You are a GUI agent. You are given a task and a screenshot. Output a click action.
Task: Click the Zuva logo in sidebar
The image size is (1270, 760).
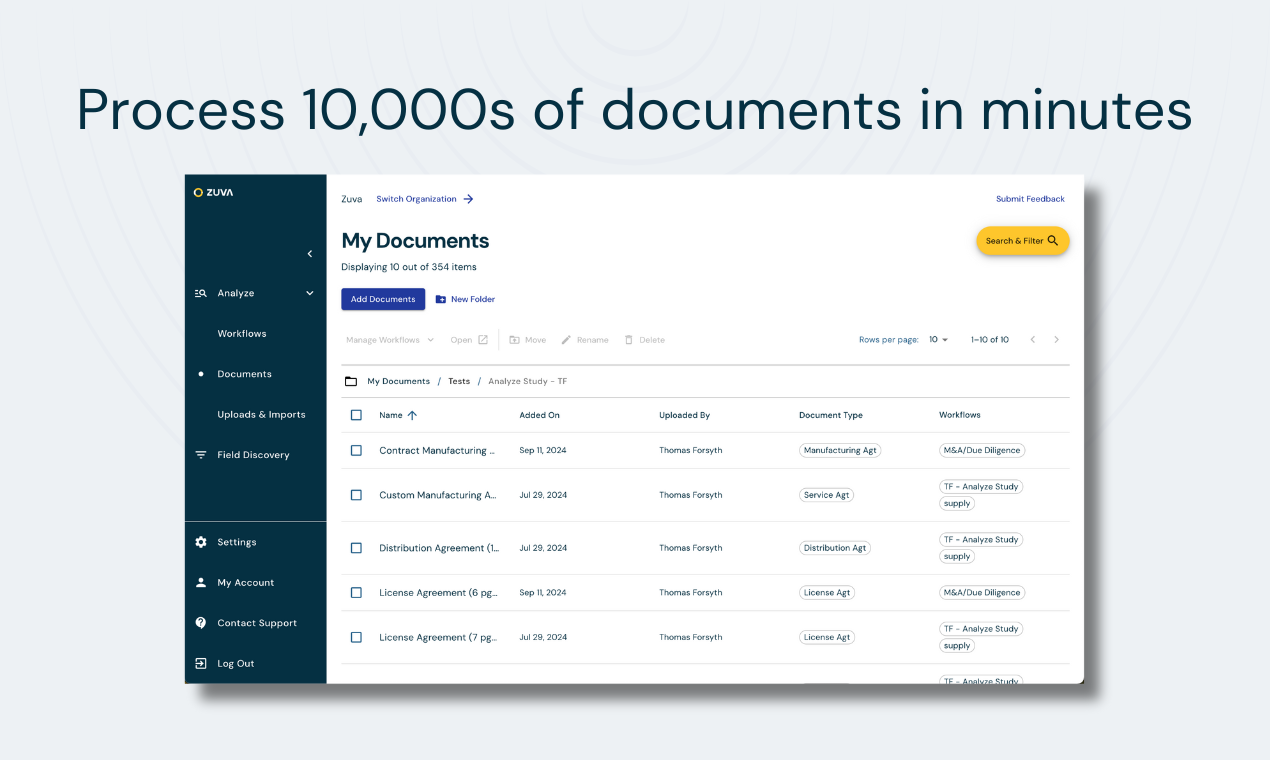213,192
